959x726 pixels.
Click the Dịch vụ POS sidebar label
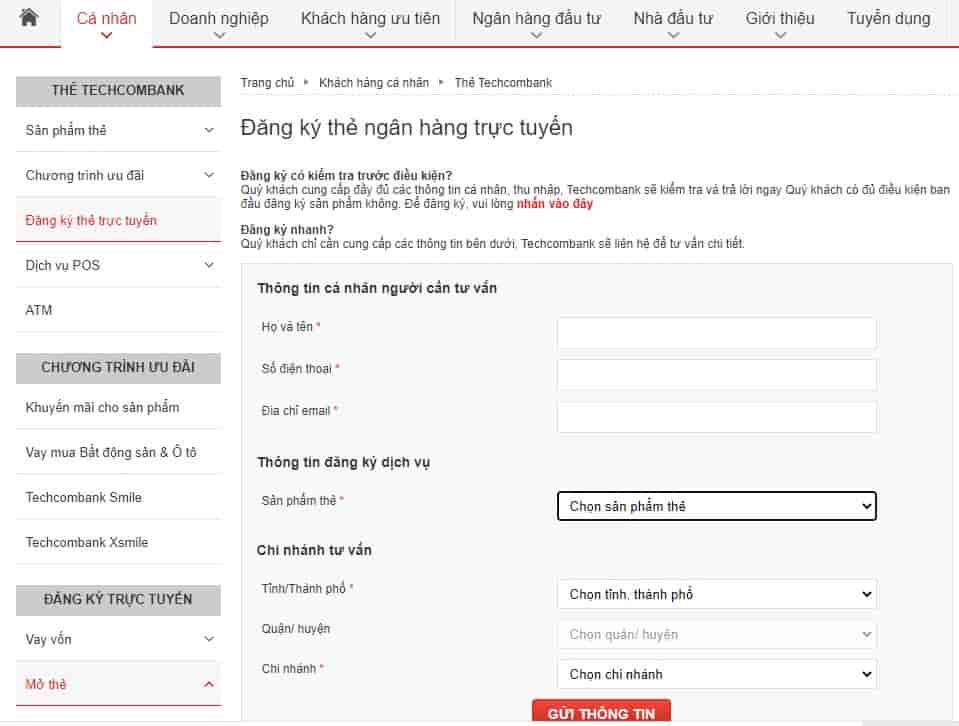(62, 265)
